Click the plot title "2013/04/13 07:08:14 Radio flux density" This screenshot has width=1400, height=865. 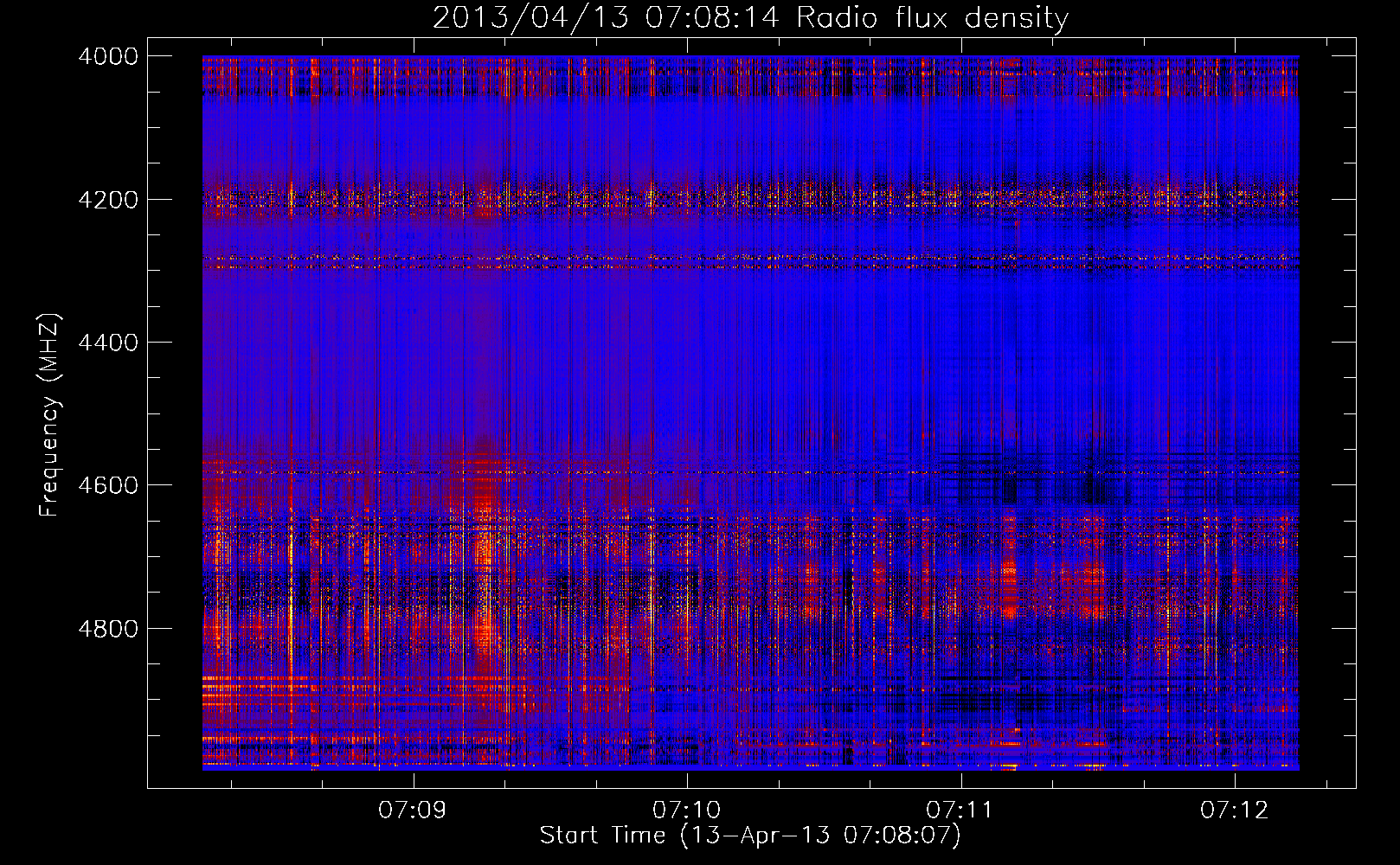click(750, 18)
